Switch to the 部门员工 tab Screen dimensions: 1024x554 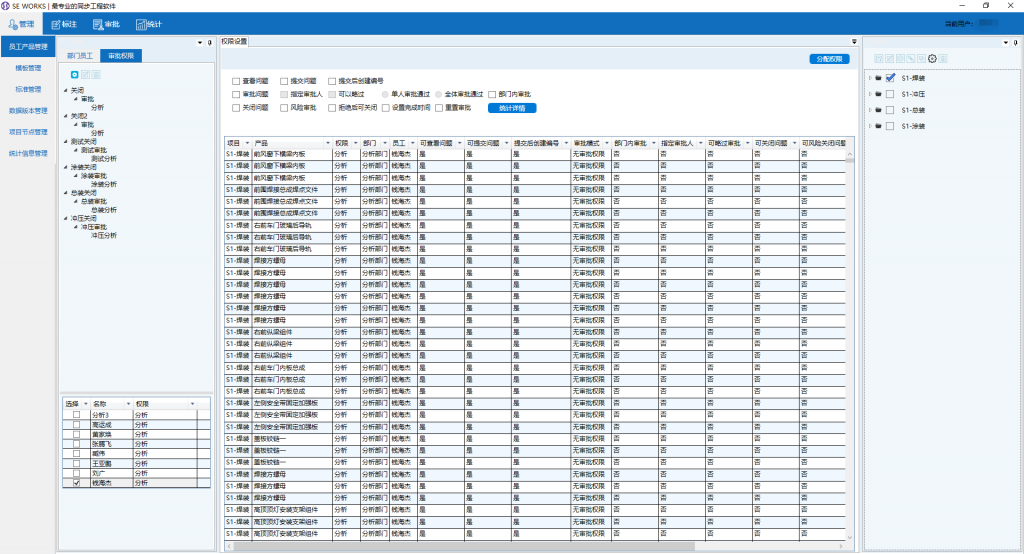(x=81, y=56)
